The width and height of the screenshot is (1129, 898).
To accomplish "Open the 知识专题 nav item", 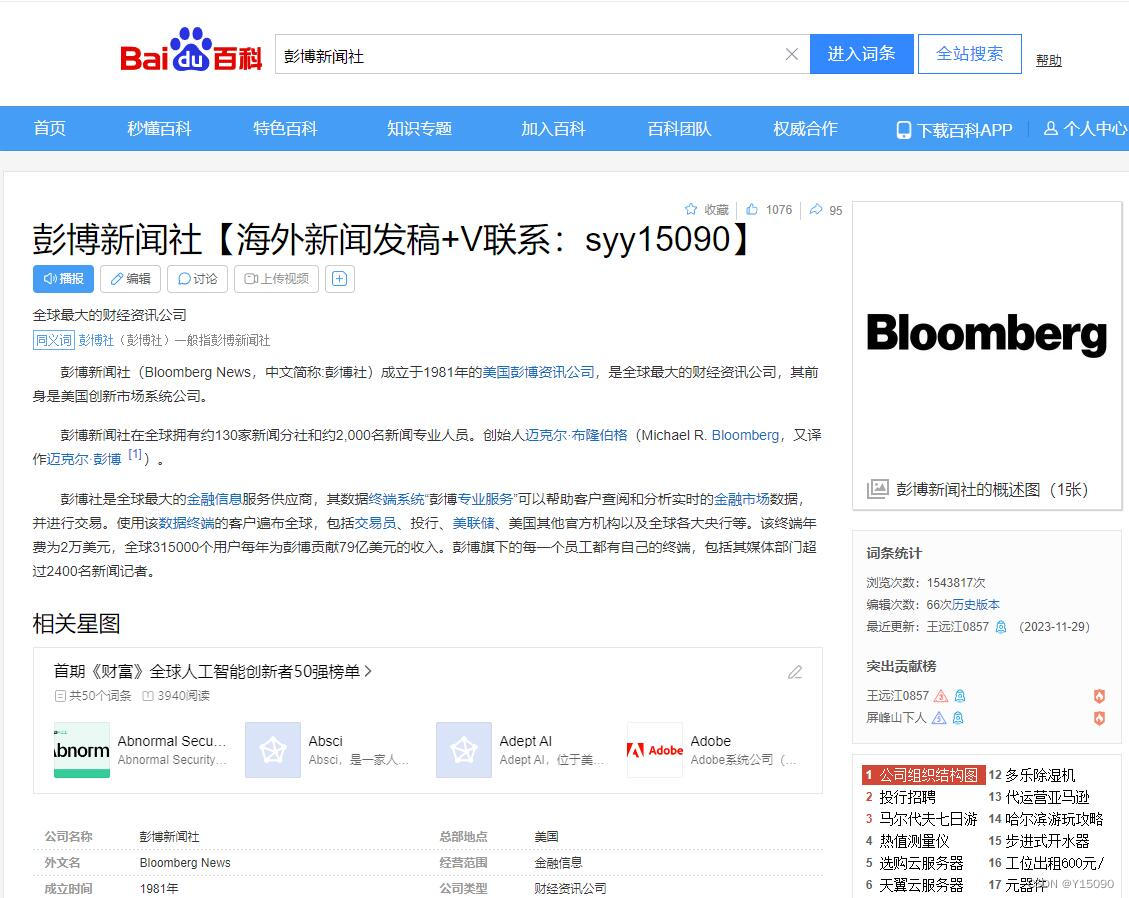I will pyautogui.click(x=419, y=128).
